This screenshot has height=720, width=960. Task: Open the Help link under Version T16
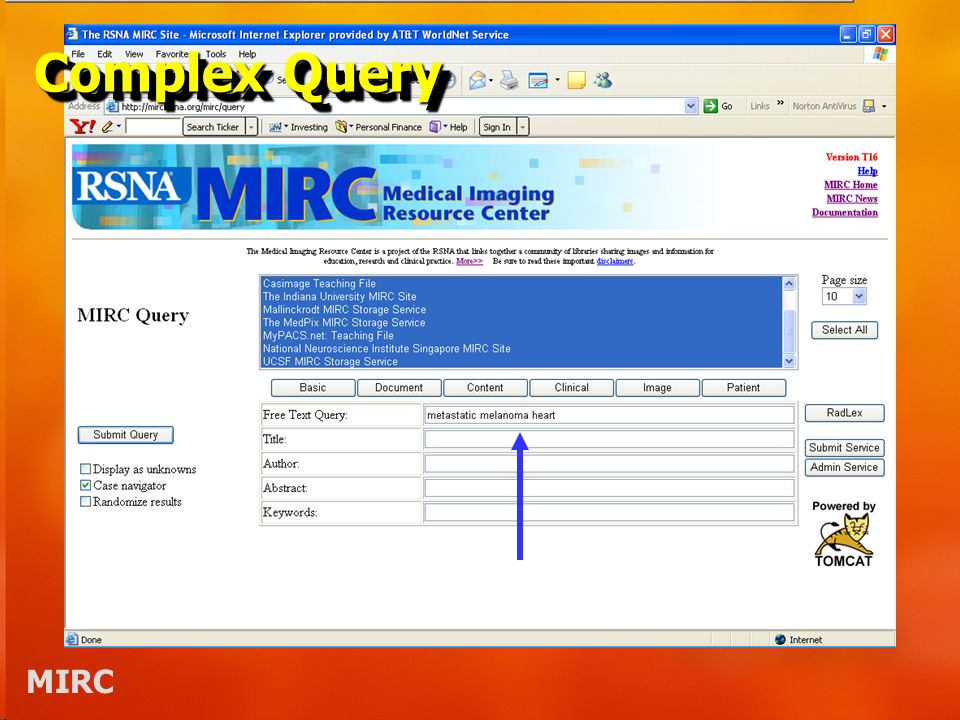(x=868, y=171)
